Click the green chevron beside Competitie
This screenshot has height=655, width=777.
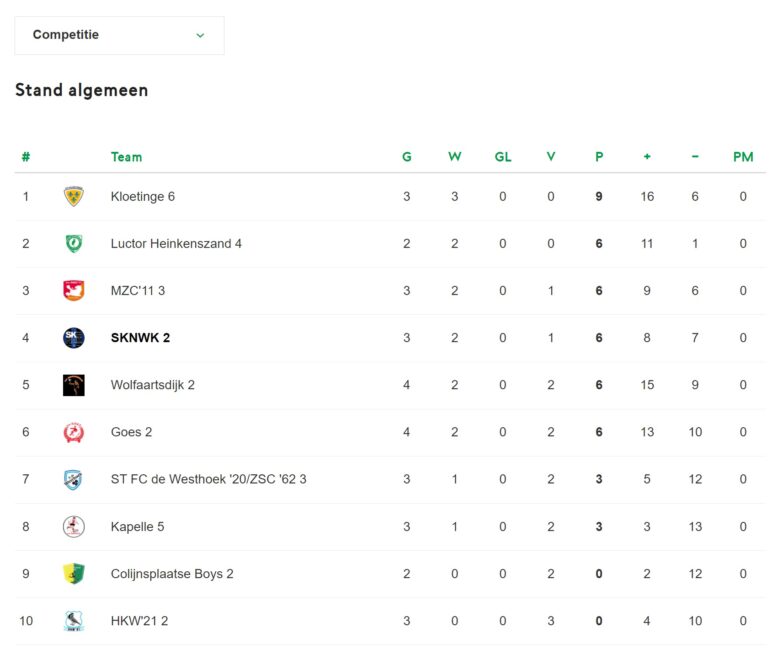pos(200,35)
